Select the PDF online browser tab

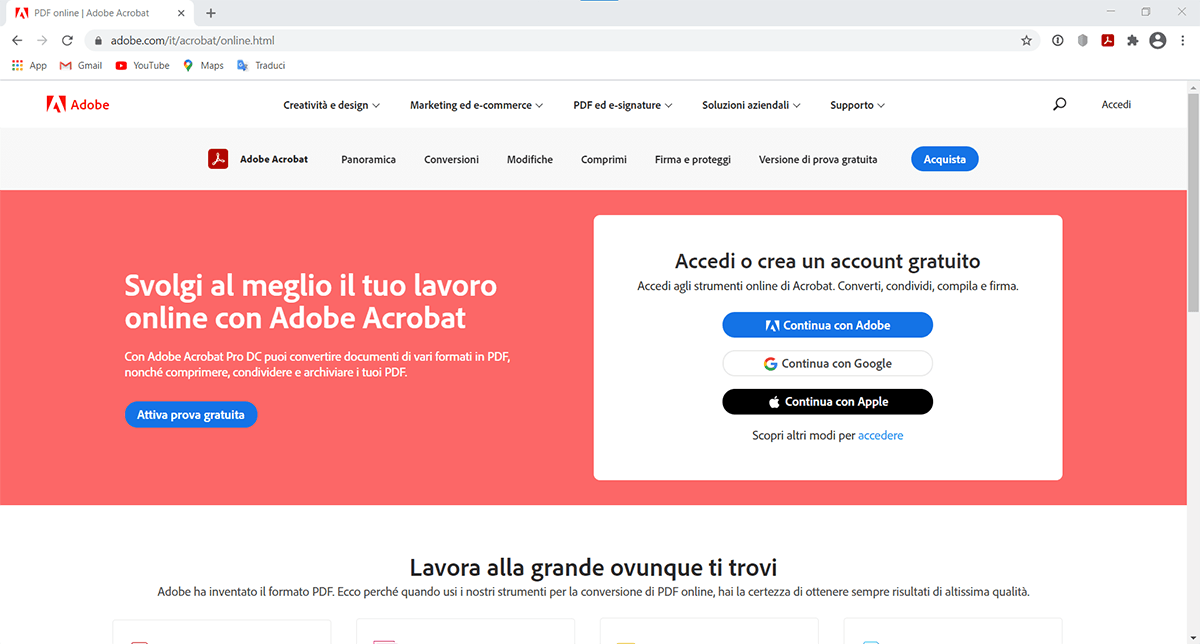[x=100, y=13]
